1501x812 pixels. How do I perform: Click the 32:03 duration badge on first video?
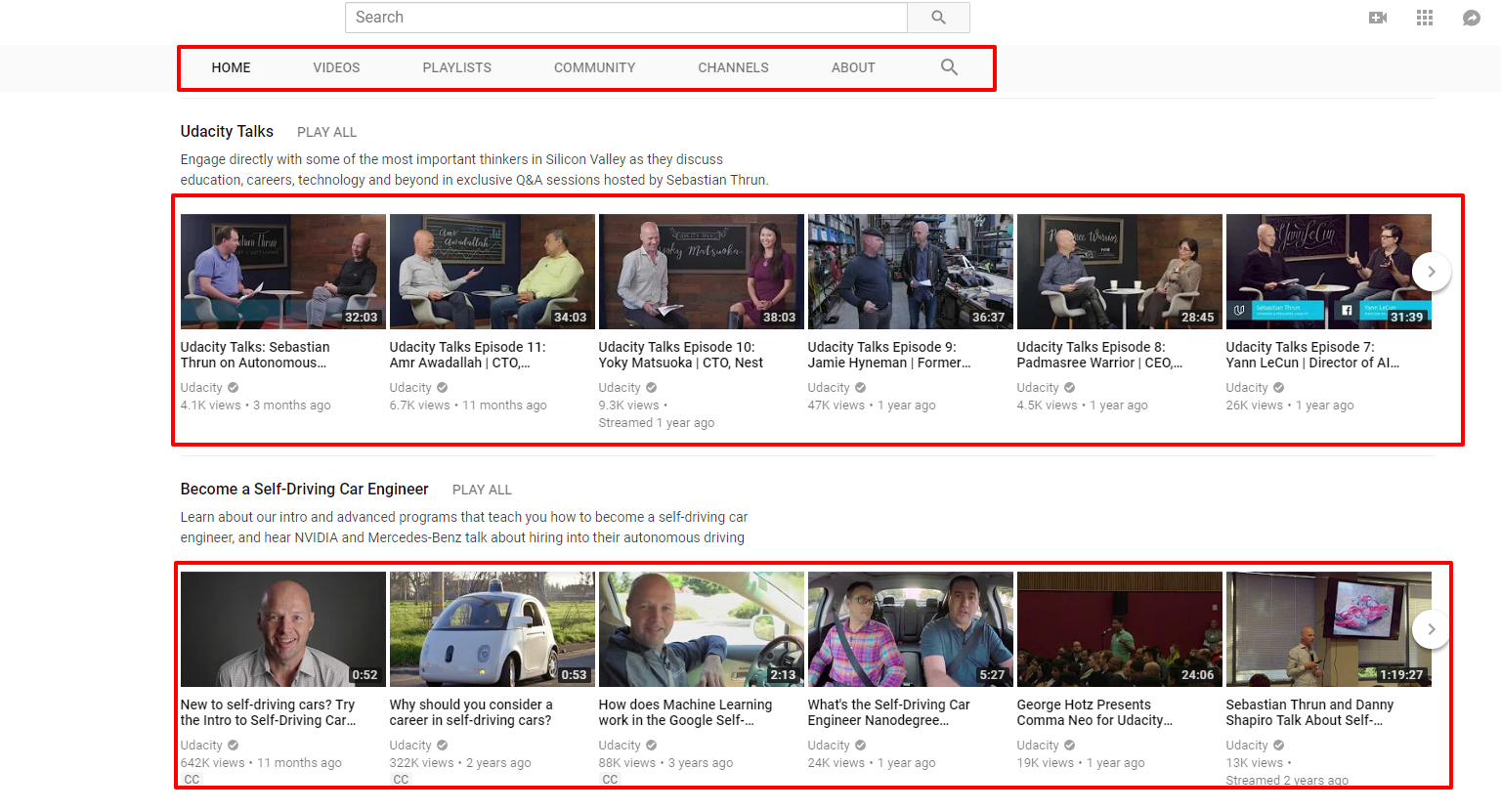click(x=361, y=318)
